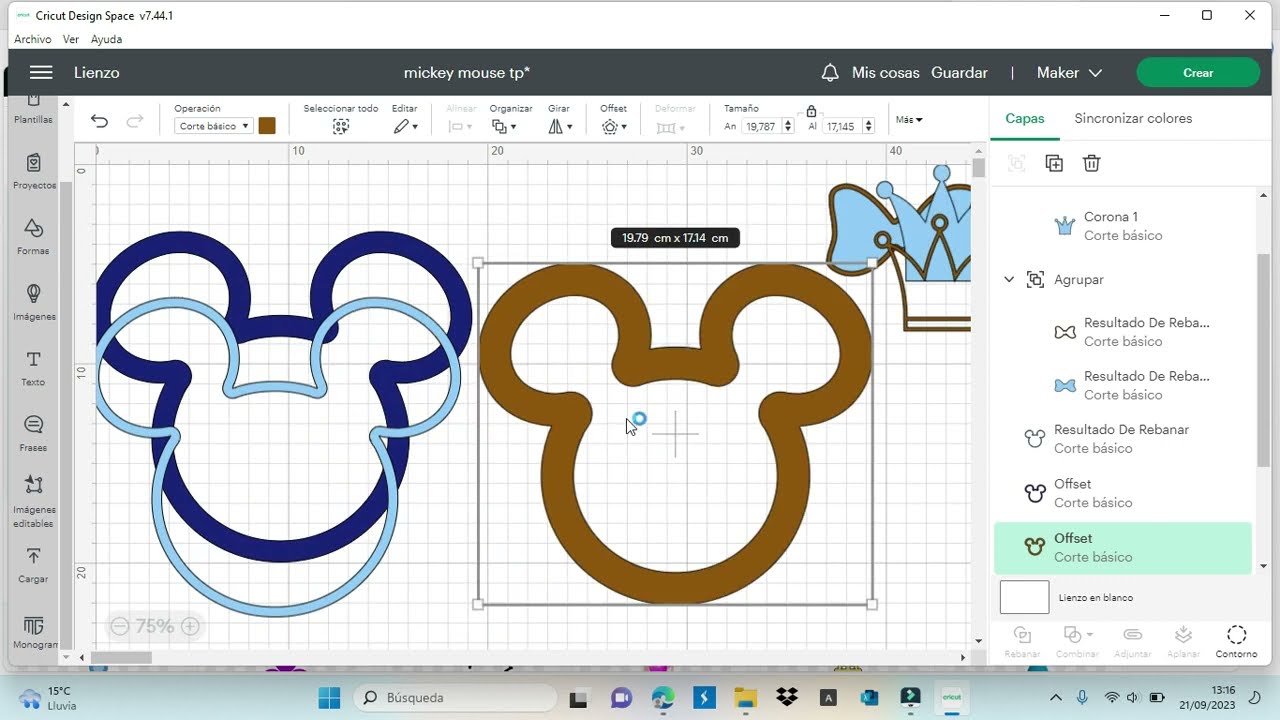Image resolution: width=1280 pixels, height=720 pixels.
Task: Click the Adjuntar attach button
Action: tap(1132, 642)
